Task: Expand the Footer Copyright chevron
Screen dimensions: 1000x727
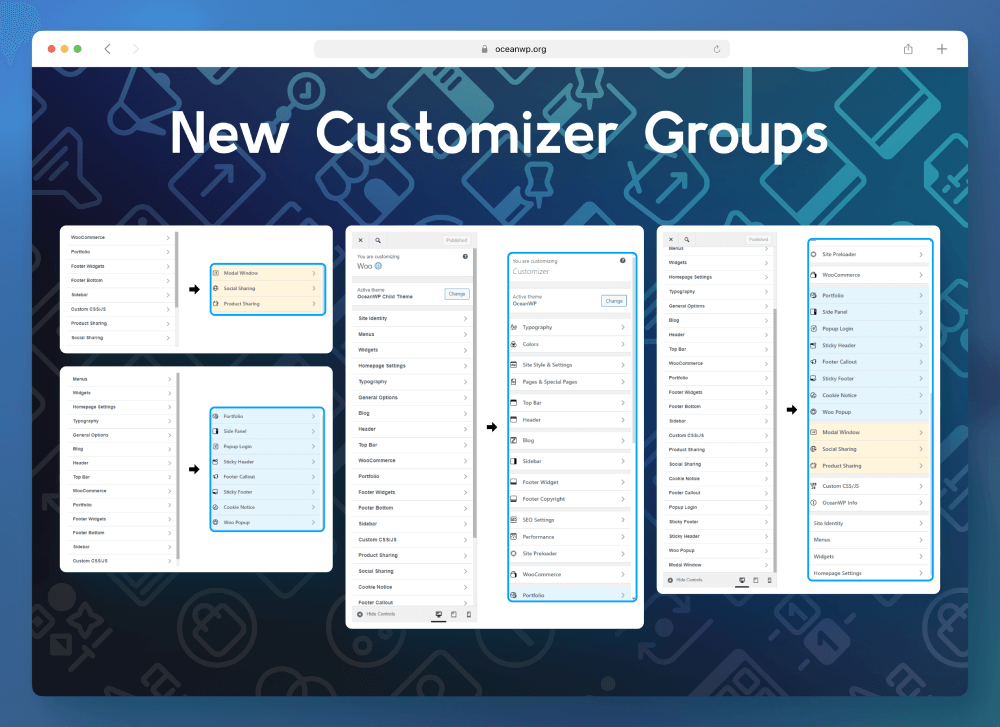Action: coord(623,499)
